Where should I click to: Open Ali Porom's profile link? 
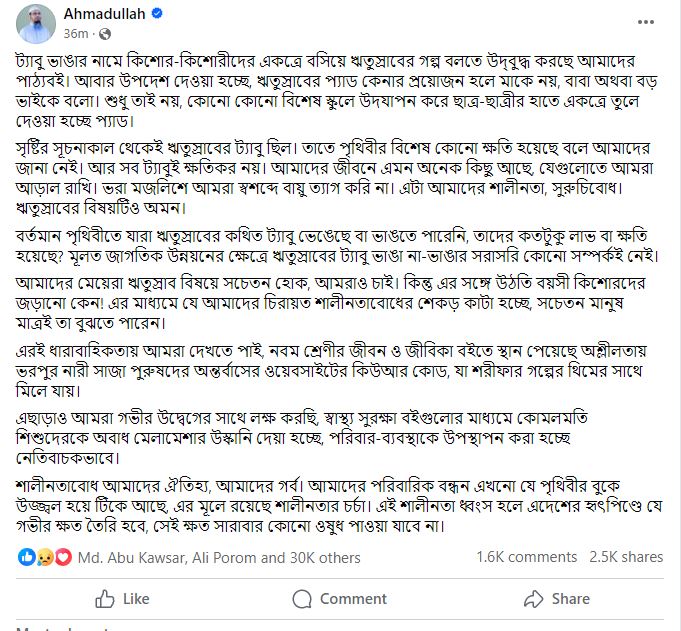(221, 558)
